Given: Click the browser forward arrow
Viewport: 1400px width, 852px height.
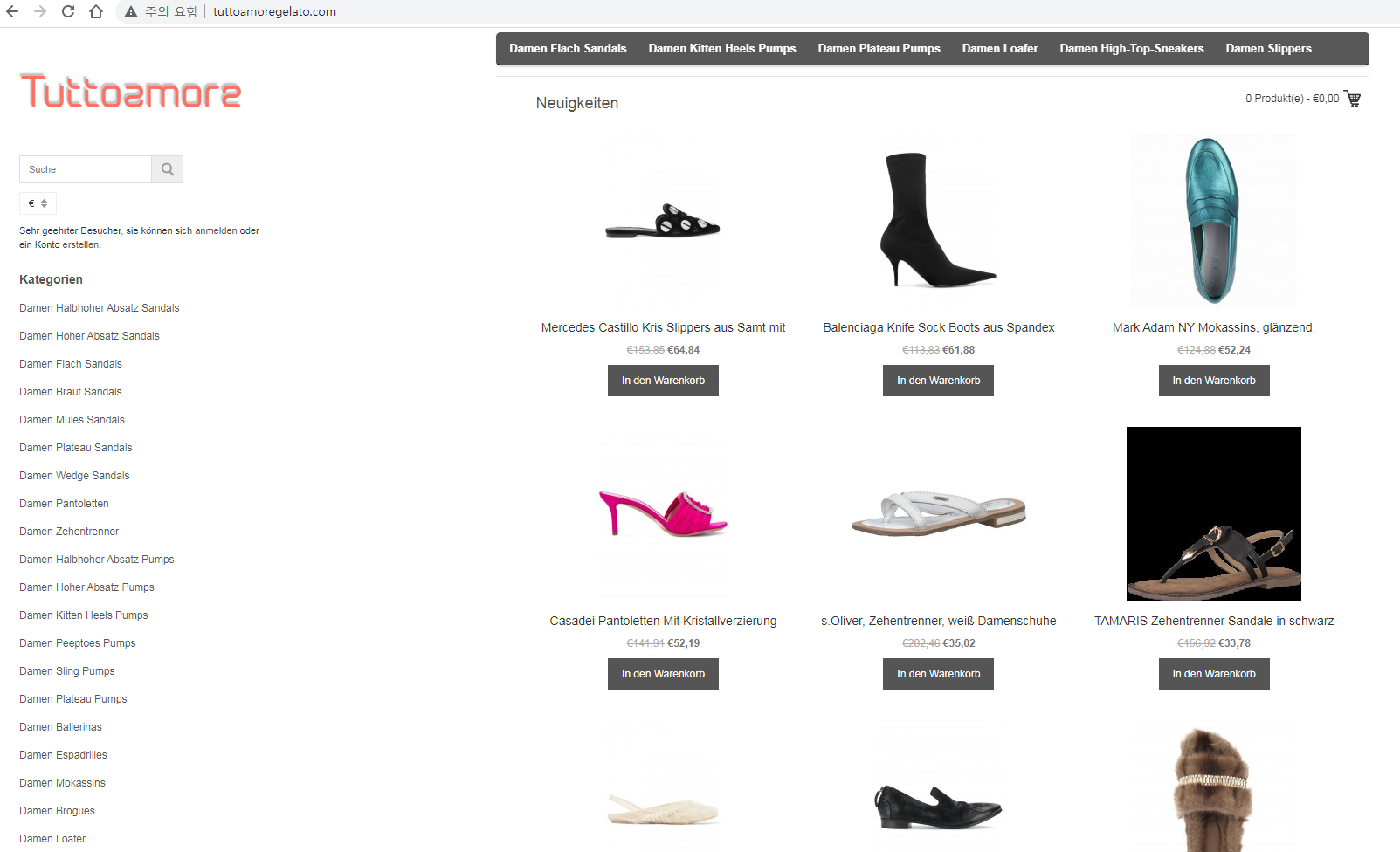Looking at the screenshot, I should point(40,11).
